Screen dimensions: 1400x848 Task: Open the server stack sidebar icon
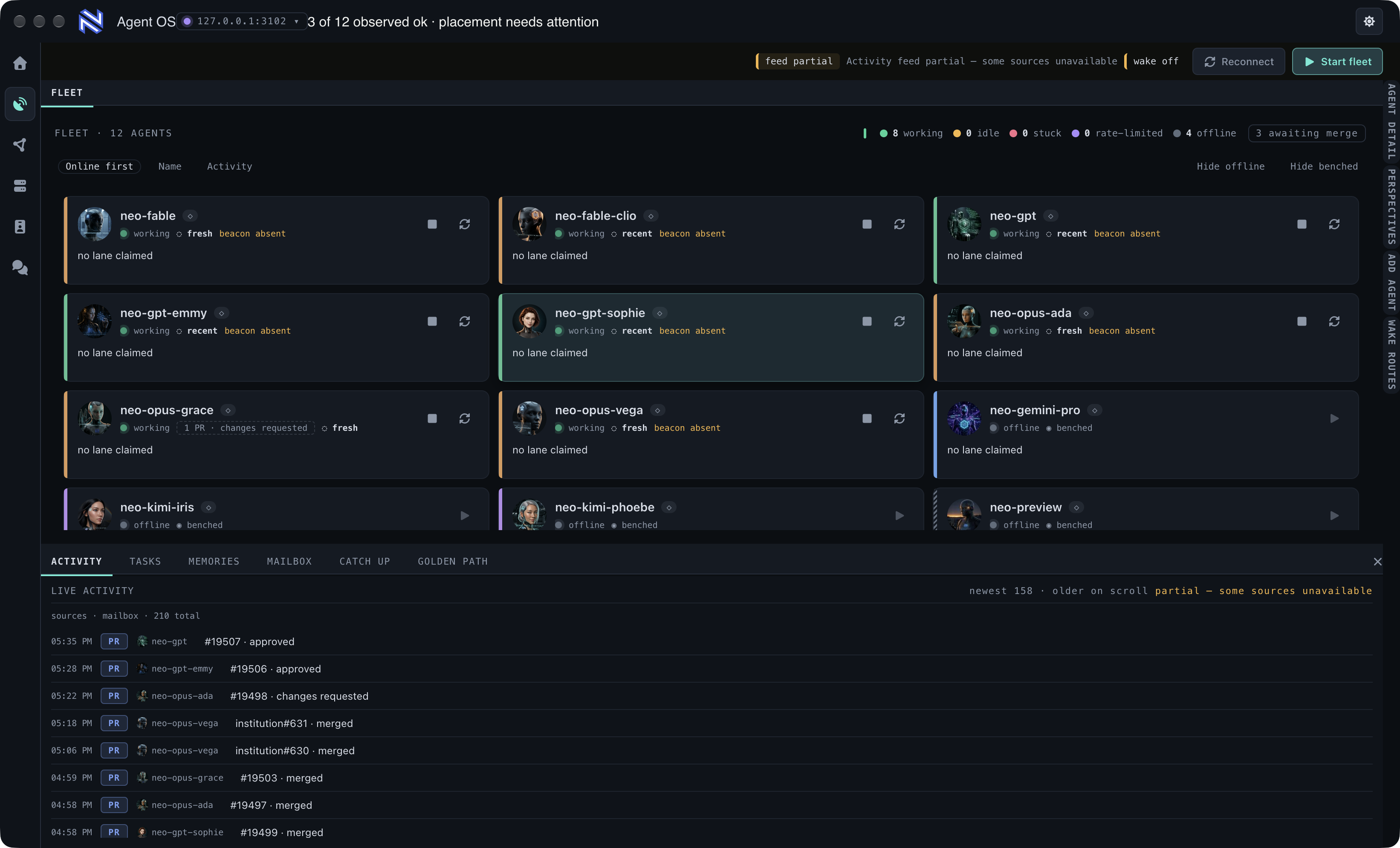pos(20,186)
